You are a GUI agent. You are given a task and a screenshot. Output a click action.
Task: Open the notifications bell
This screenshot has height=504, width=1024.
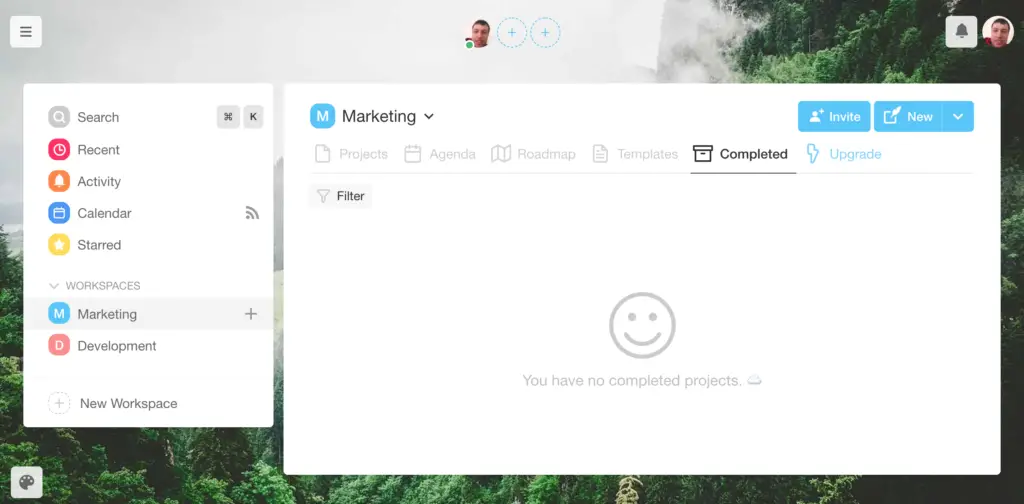[961, 32]
